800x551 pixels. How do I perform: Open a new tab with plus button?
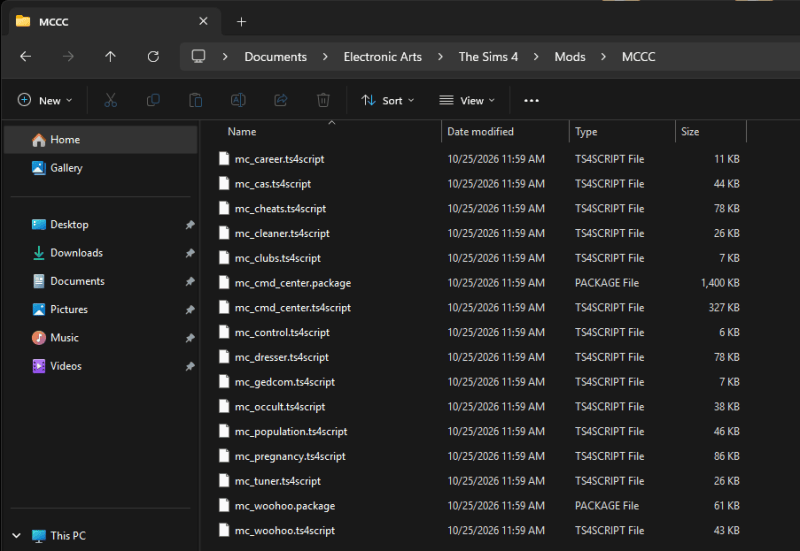241,21
